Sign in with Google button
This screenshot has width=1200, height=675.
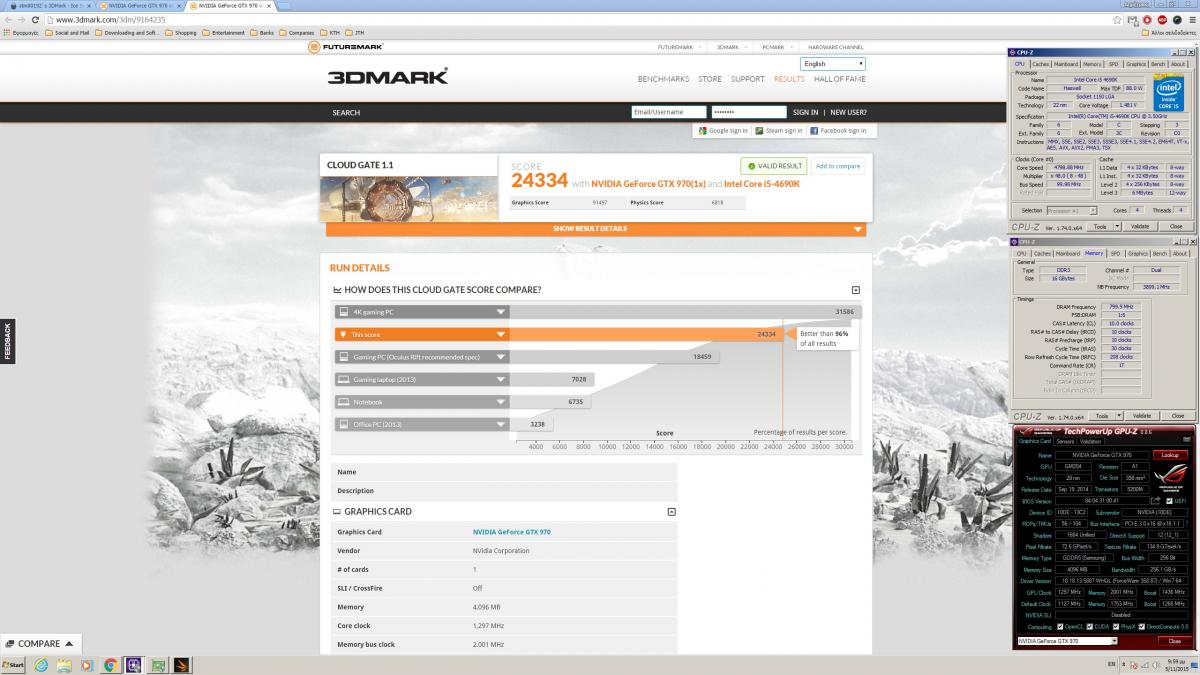pos(723,130)
